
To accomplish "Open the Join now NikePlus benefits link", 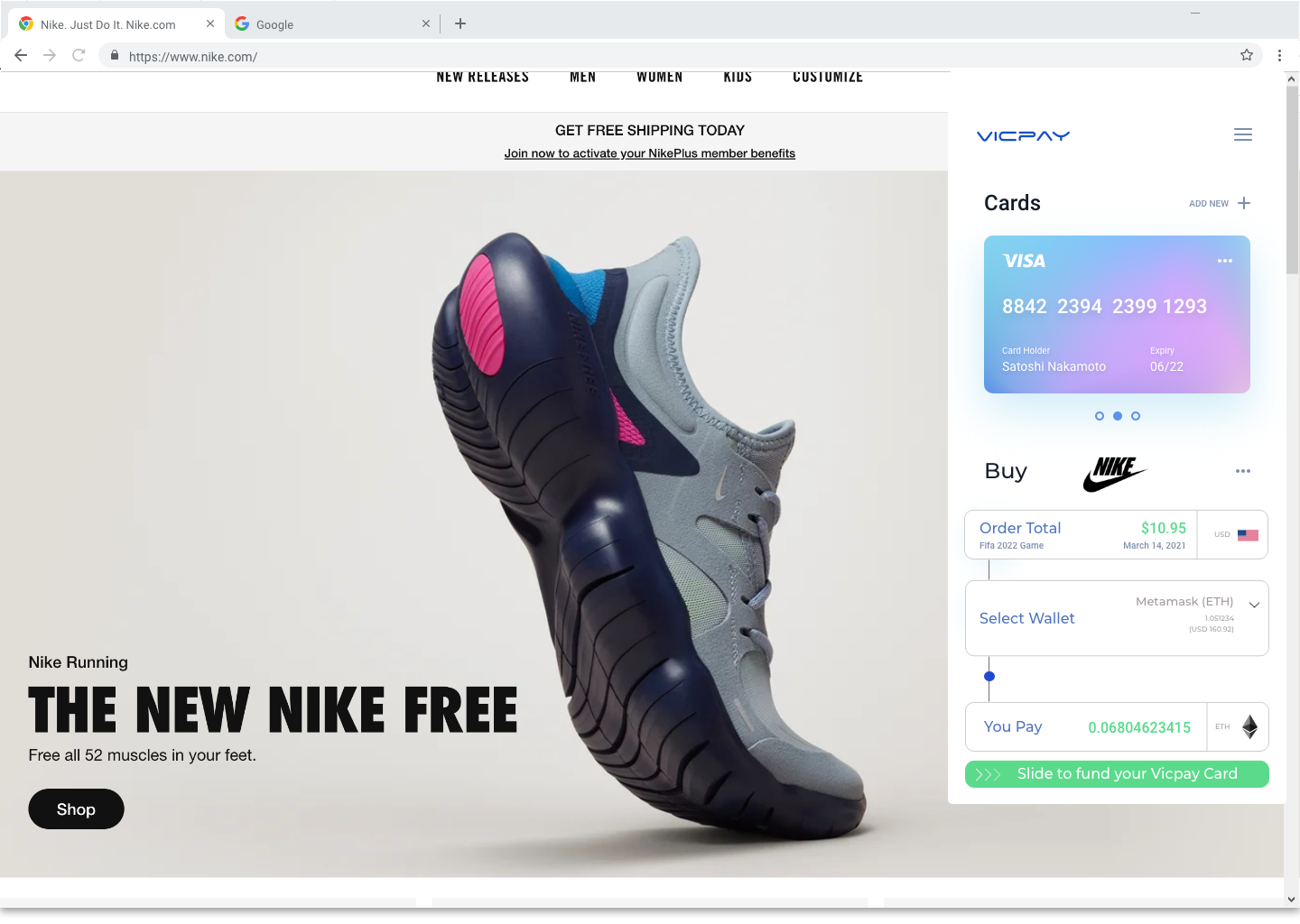I will [650, 153].
